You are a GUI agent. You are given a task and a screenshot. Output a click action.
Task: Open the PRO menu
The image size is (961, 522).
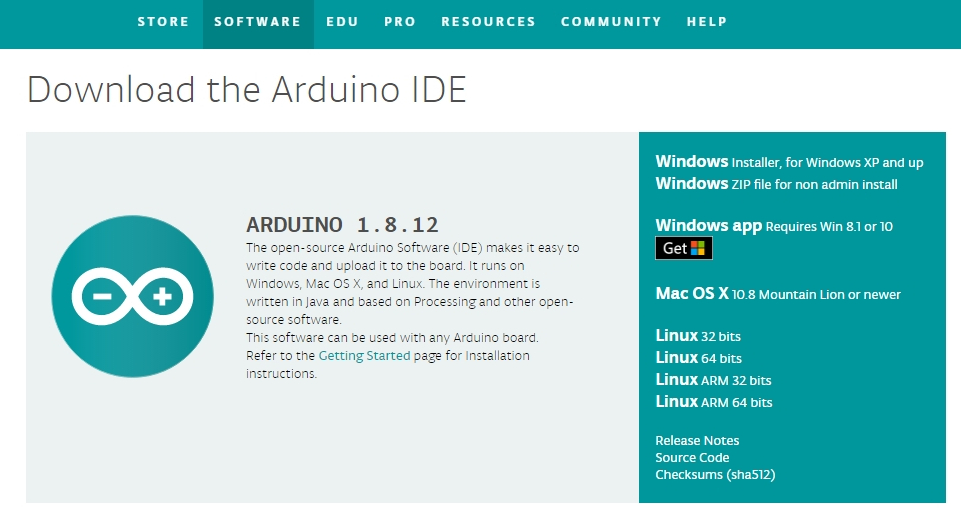(400, 22)
